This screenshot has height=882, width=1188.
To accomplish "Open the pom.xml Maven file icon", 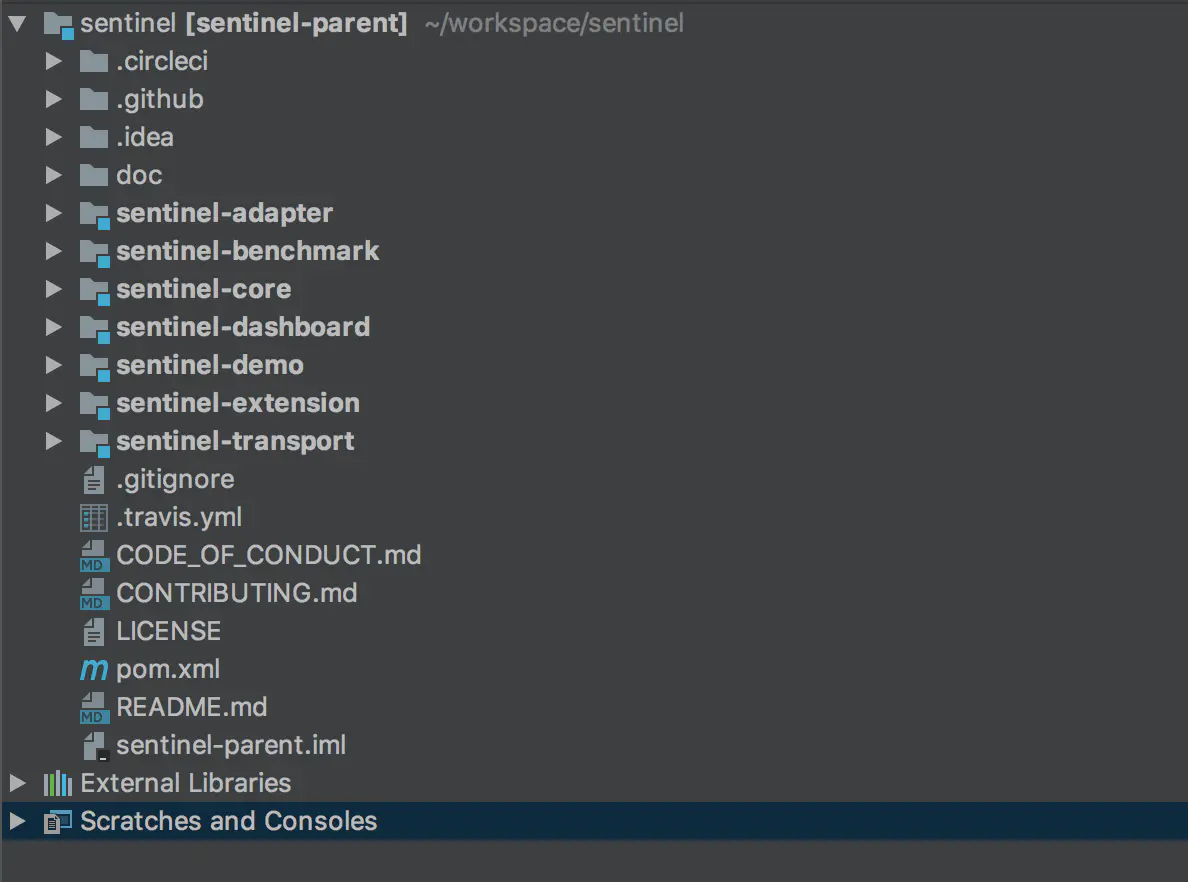I will (x=93, y=669).
